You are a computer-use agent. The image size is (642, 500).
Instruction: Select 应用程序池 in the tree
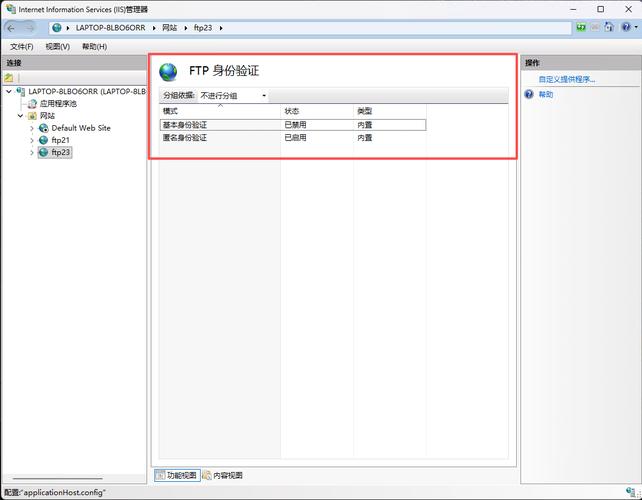pyautogui.click(x=57, y=103)
